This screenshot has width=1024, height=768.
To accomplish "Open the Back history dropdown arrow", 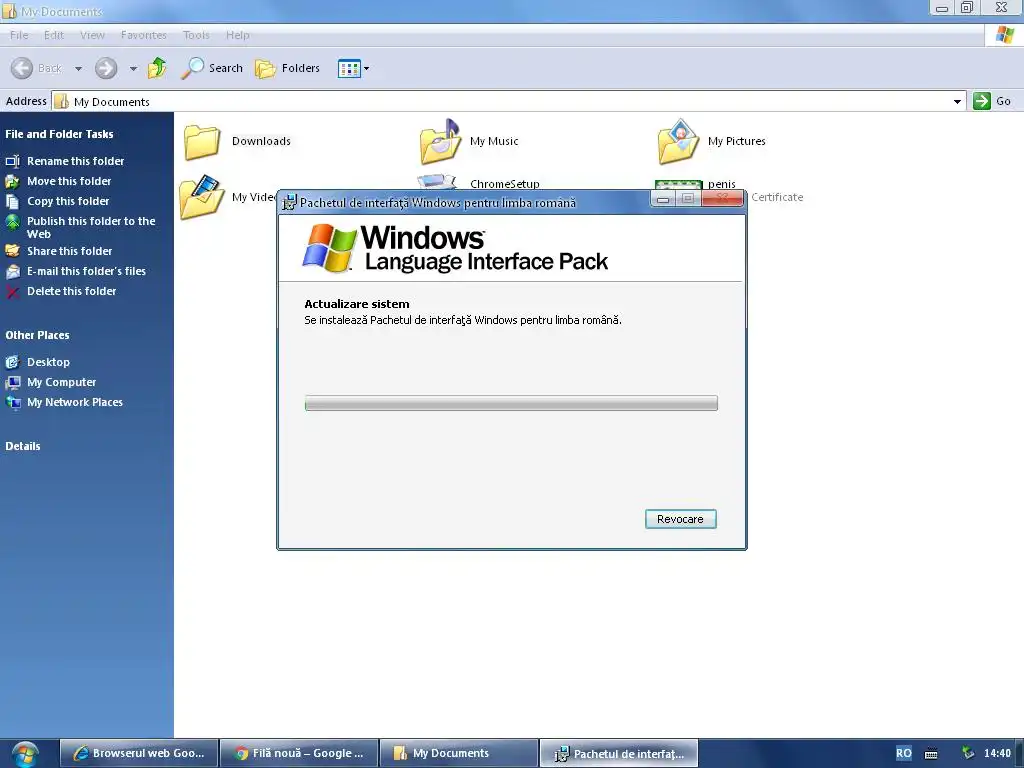I will 78,69.
